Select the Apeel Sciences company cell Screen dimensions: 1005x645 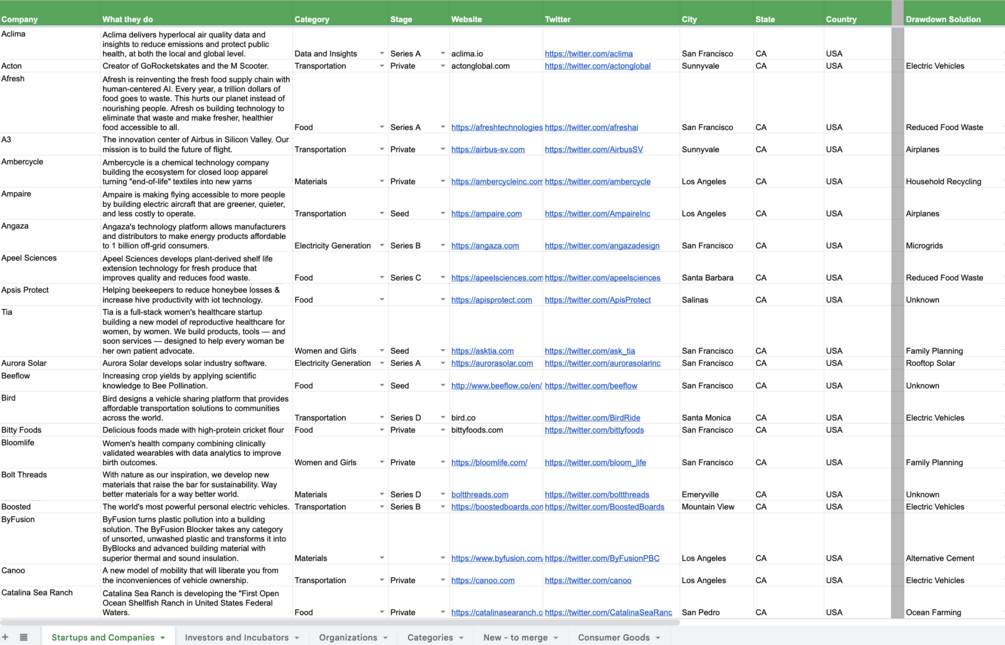coord(50,268)
